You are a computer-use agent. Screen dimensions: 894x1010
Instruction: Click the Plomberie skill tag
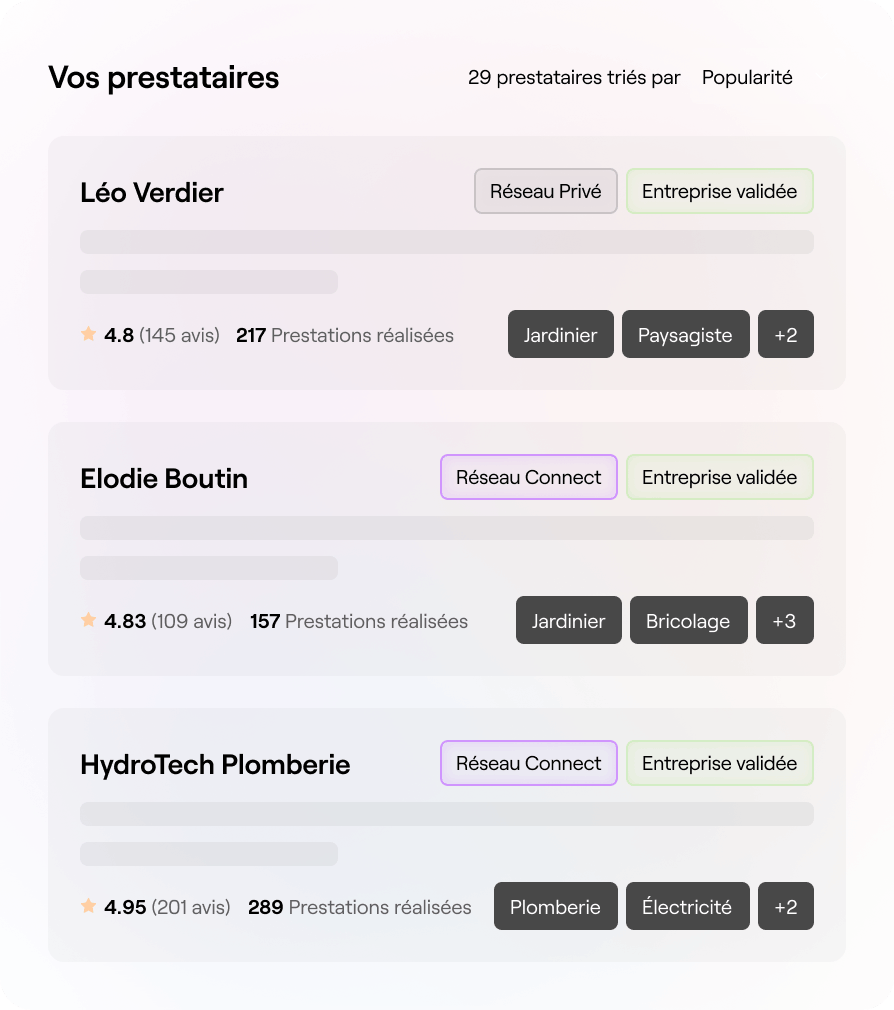[555, 907]
